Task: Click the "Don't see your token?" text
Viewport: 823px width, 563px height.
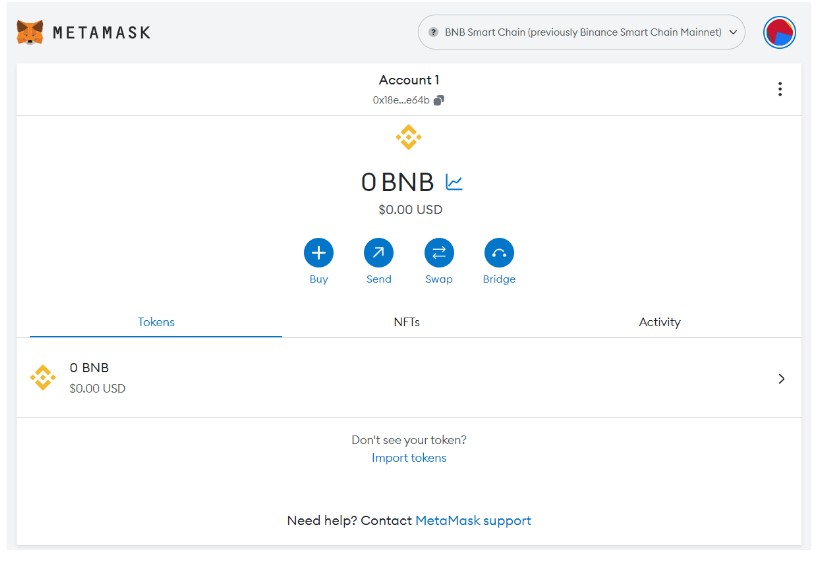Action: (409, 440)
